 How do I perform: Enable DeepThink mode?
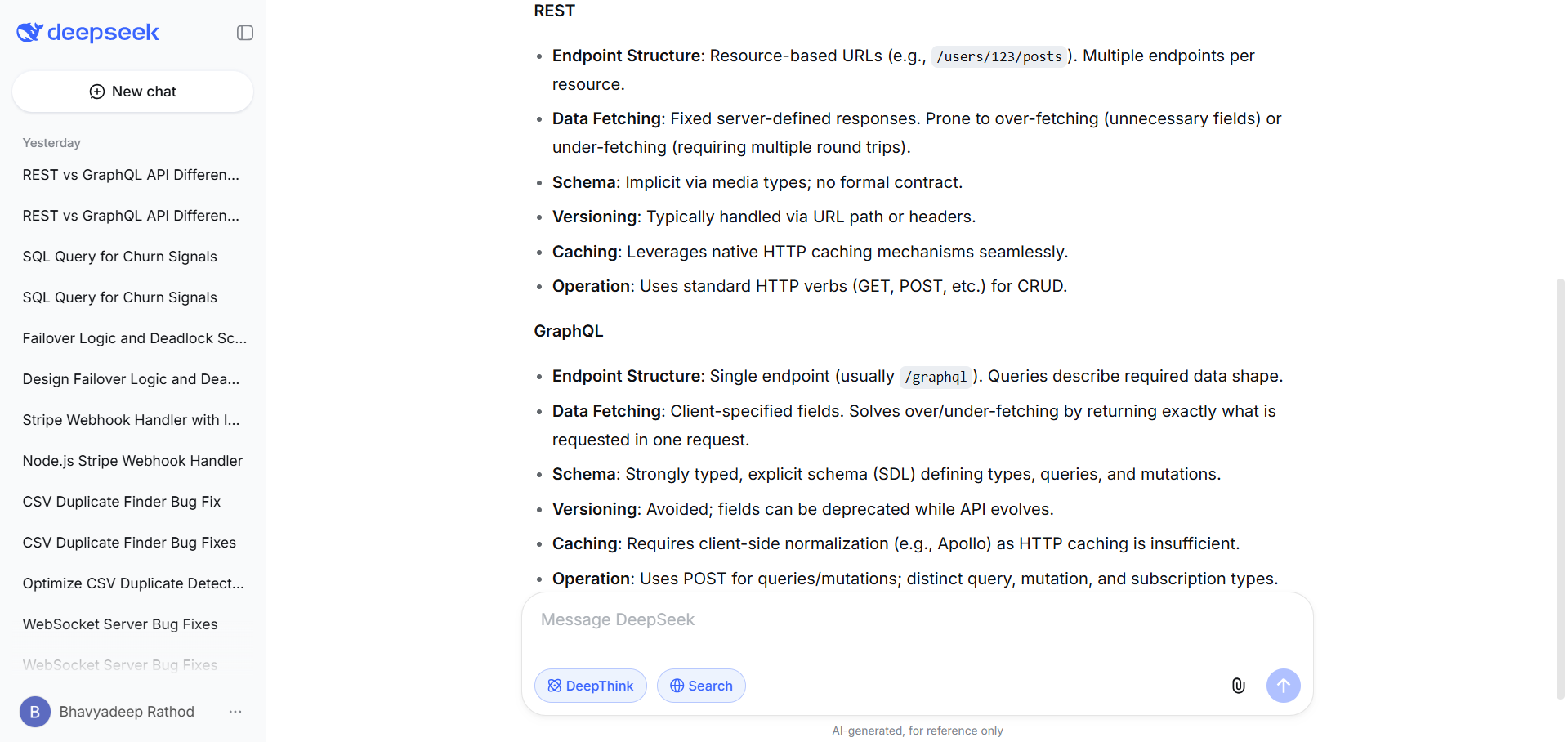click(590, 686)
